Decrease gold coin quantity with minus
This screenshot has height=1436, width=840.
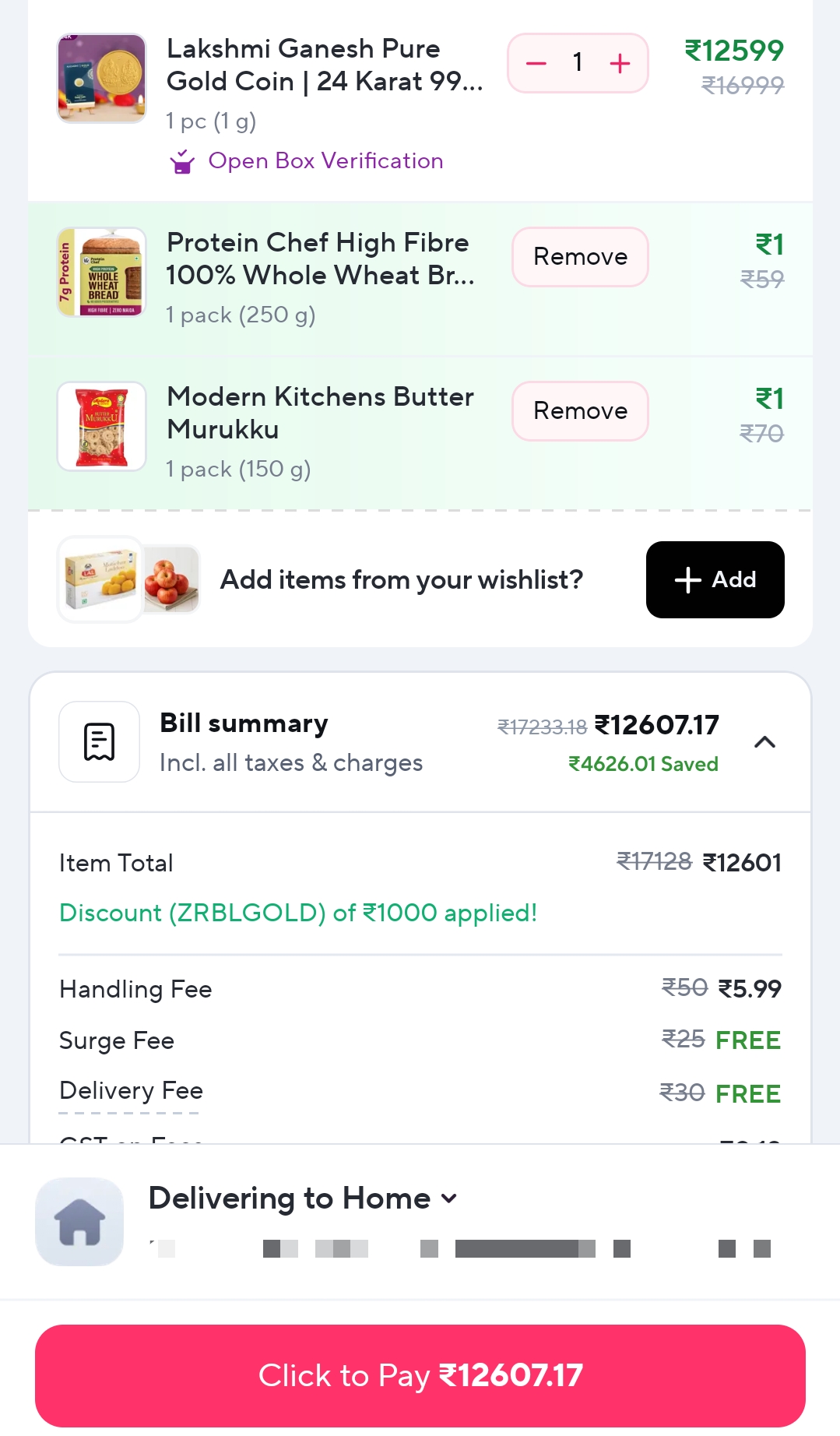click(536, 63)
